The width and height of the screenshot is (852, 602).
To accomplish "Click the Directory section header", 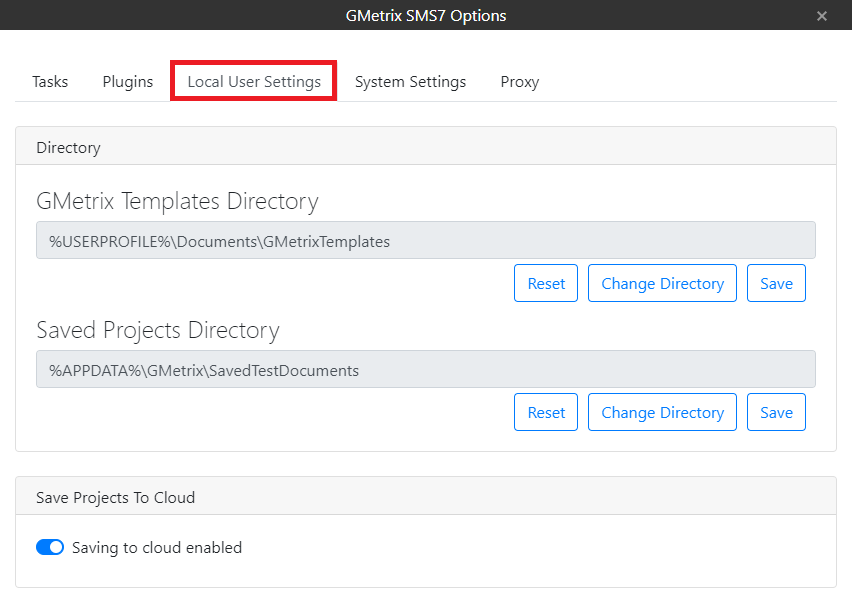I will pyautogui.click(x=425, y=147).
